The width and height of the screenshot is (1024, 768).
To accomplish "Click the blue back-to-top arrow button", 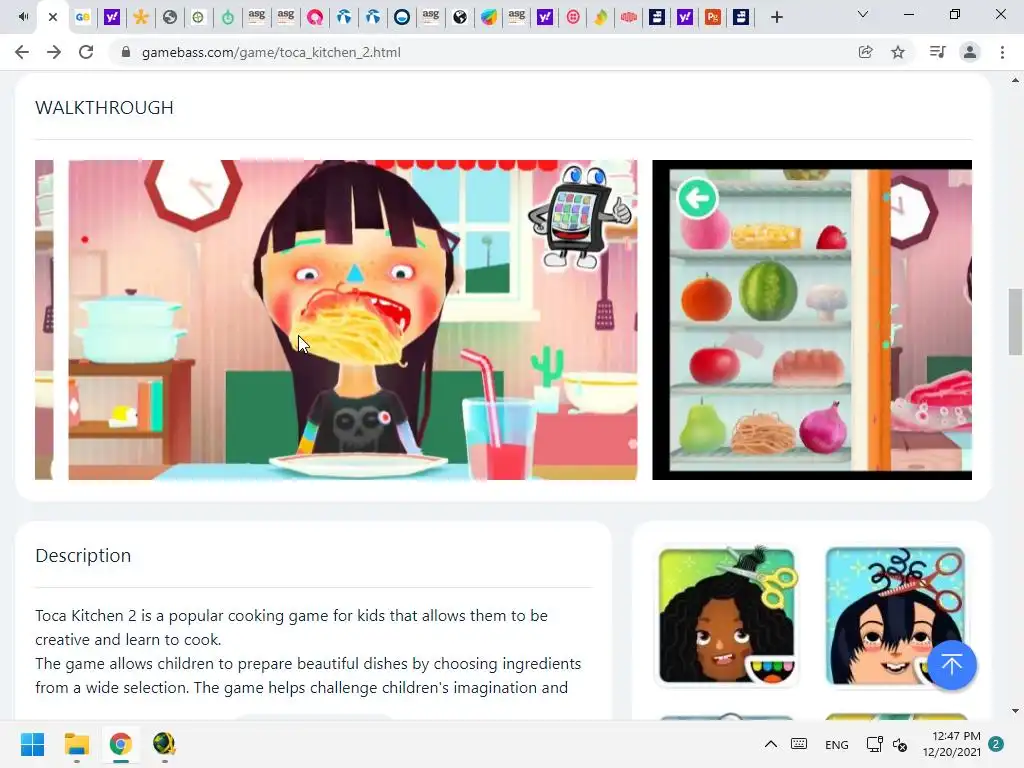I will [x=952, y=665].
